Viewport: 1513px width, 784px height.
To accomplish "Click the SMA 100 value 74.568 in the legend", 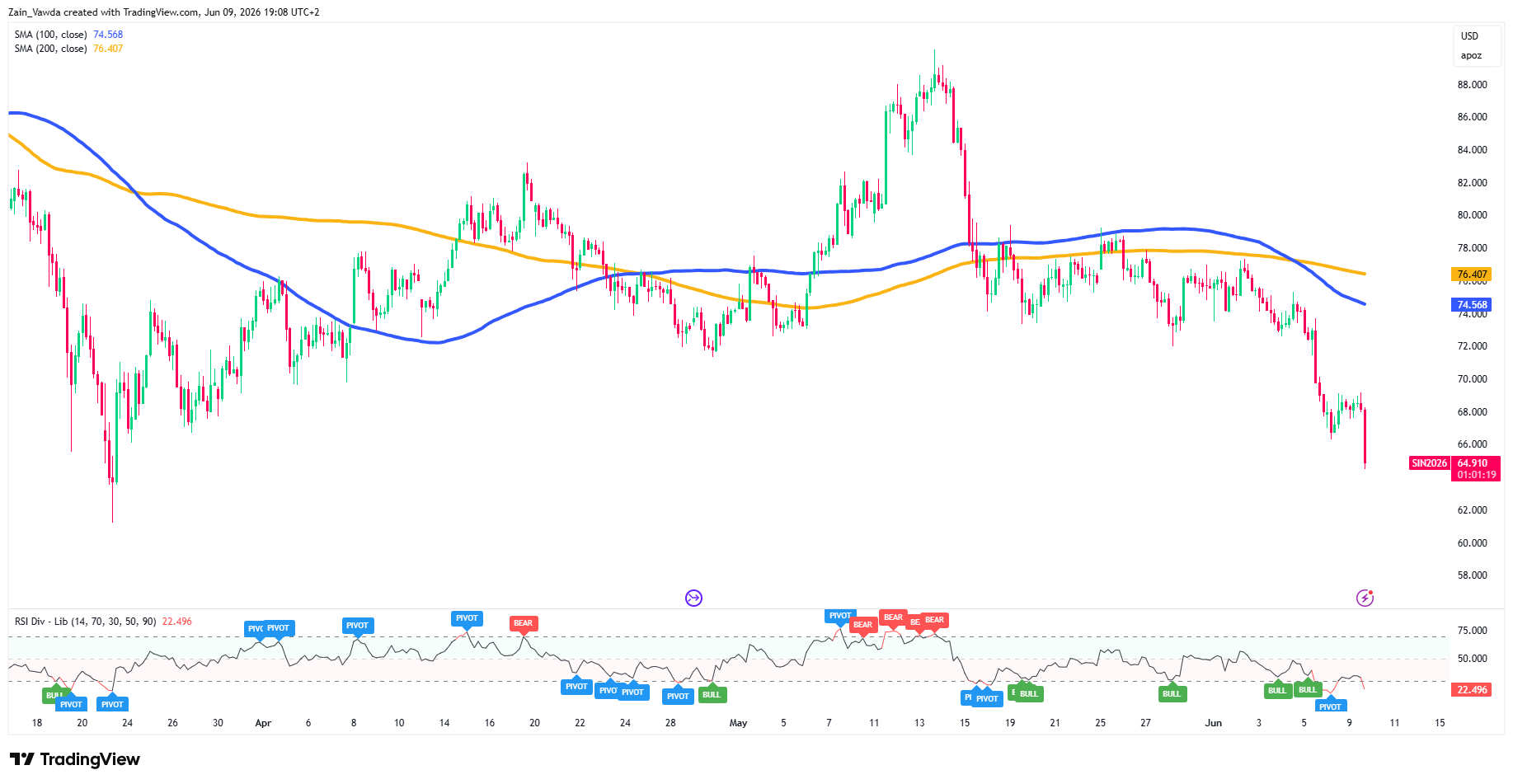I will tap(108, 35).
